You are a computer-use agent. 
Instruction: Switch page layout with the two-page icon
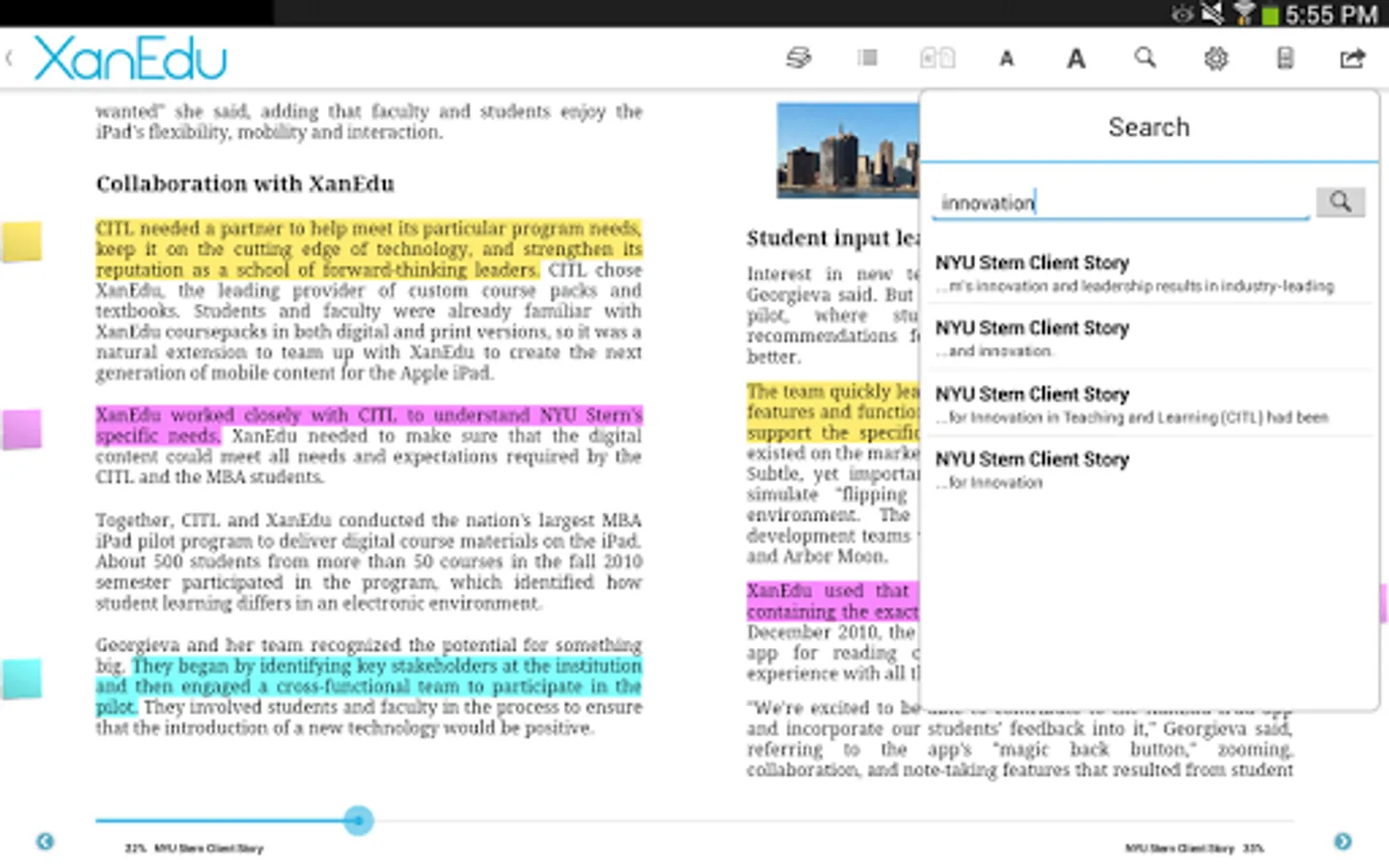(x=938, y=59)
